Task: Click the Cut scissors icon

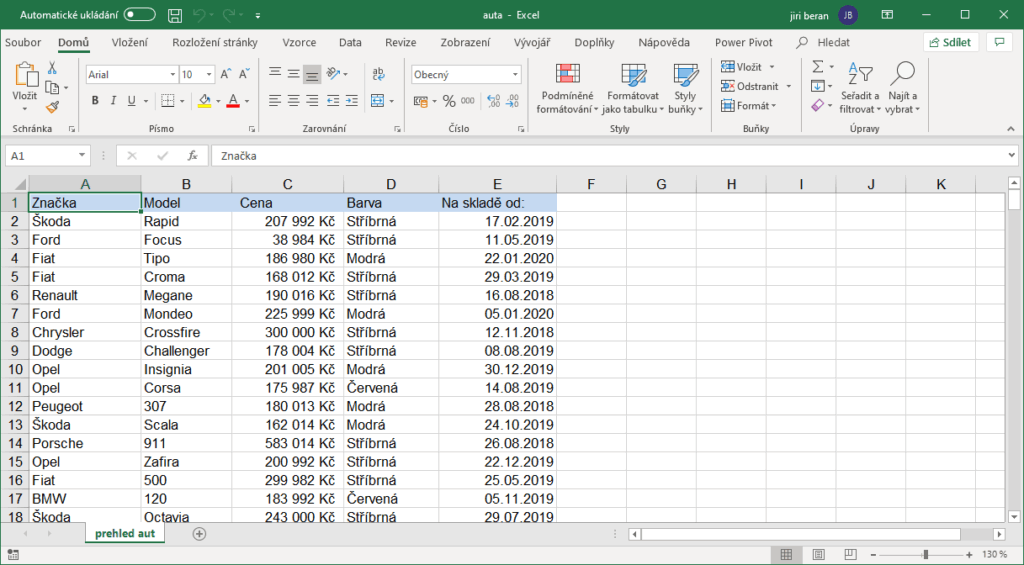Action: click(52, 68)
